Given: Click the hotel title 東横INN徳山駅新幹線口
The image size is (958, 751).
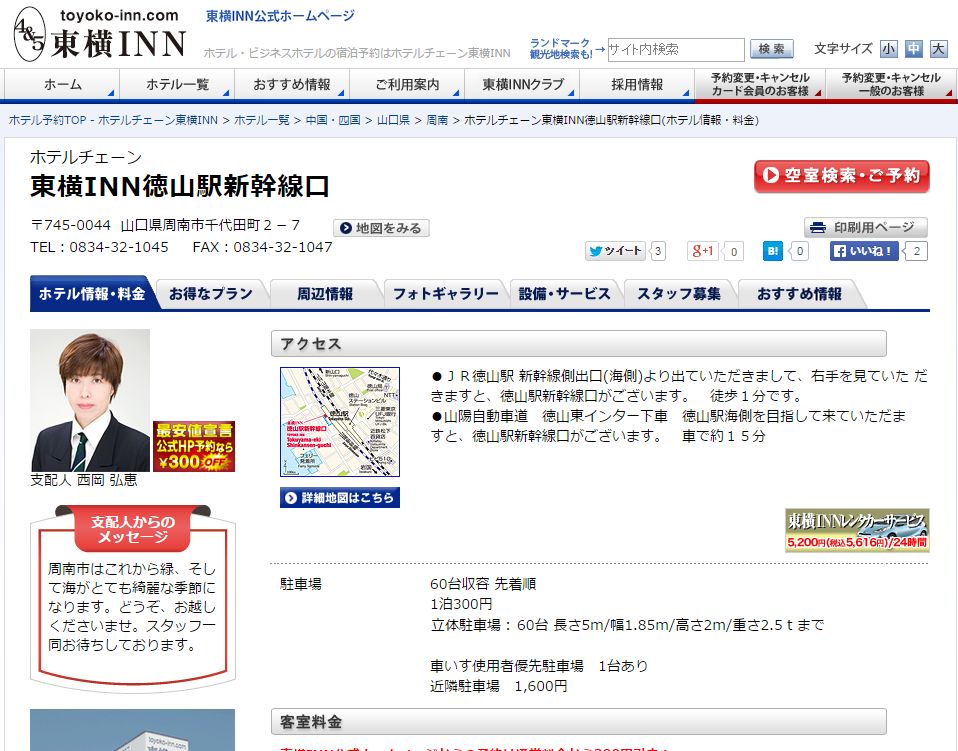Looking at the screenshot, I should tap(180, 186).
